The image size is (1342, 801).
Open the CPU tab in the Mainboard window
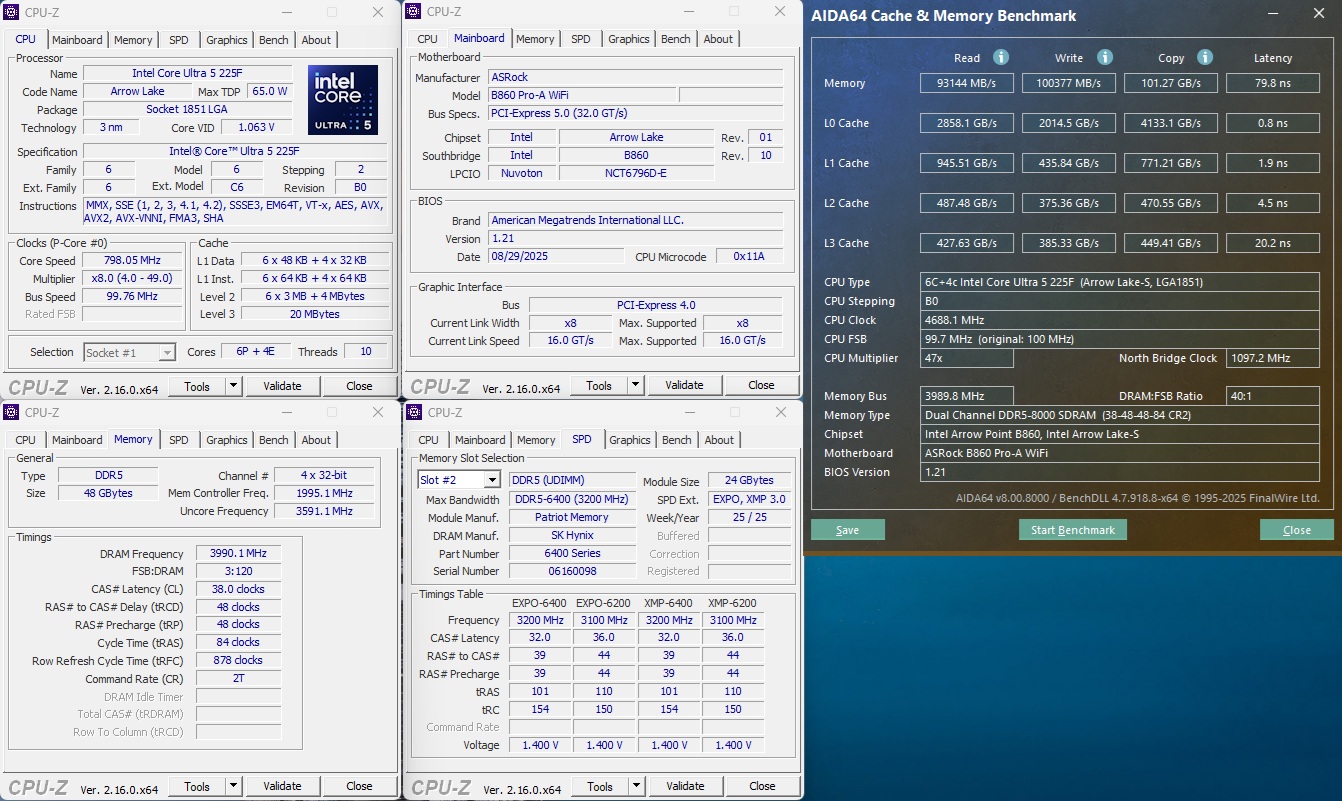(428, 39)
